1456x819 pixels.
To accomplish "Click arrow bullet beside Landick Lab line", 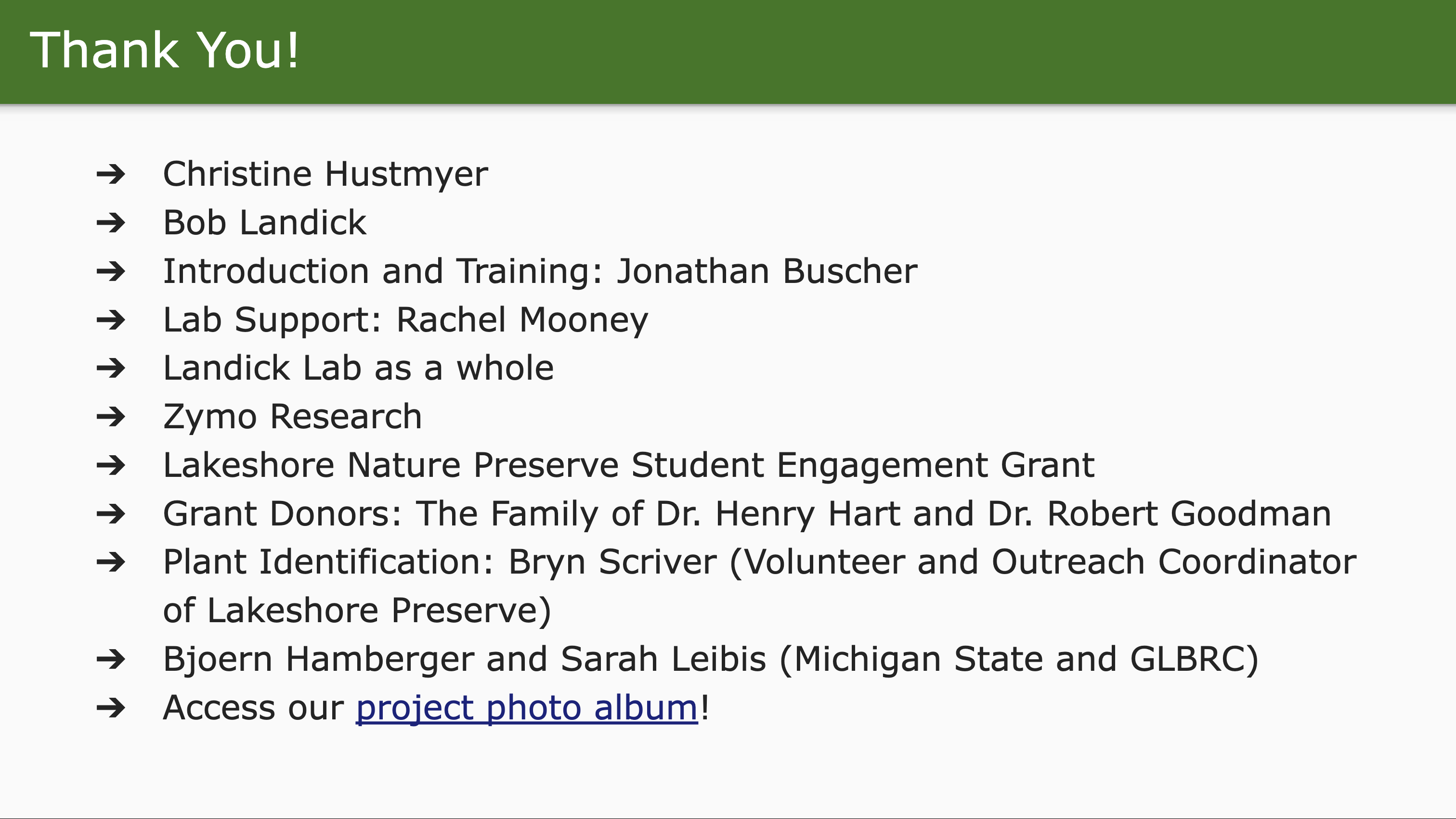I will (x=111, y=369).
